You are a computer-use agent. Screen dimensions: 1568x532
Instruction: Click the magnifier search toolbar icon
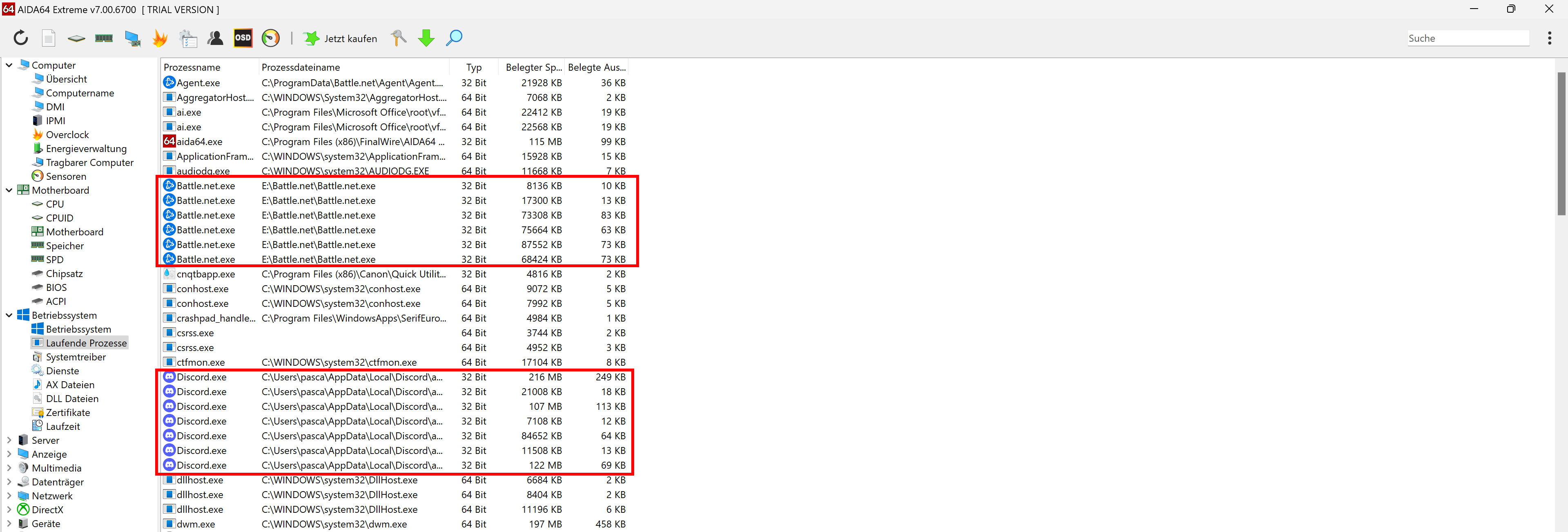pos(454,38)
